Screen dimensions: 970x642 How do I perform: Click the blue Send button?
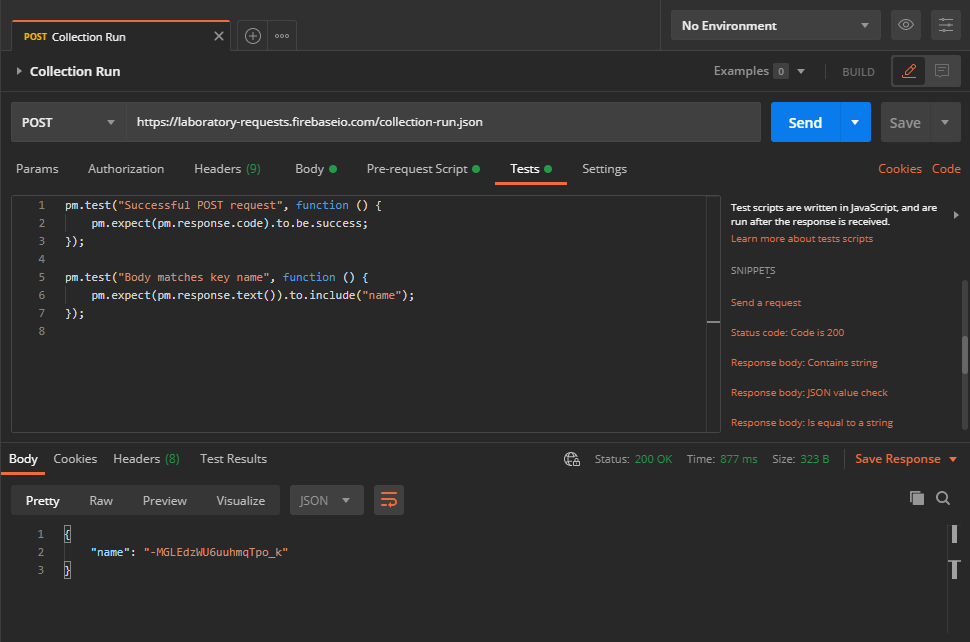click(x=805, y=122)
